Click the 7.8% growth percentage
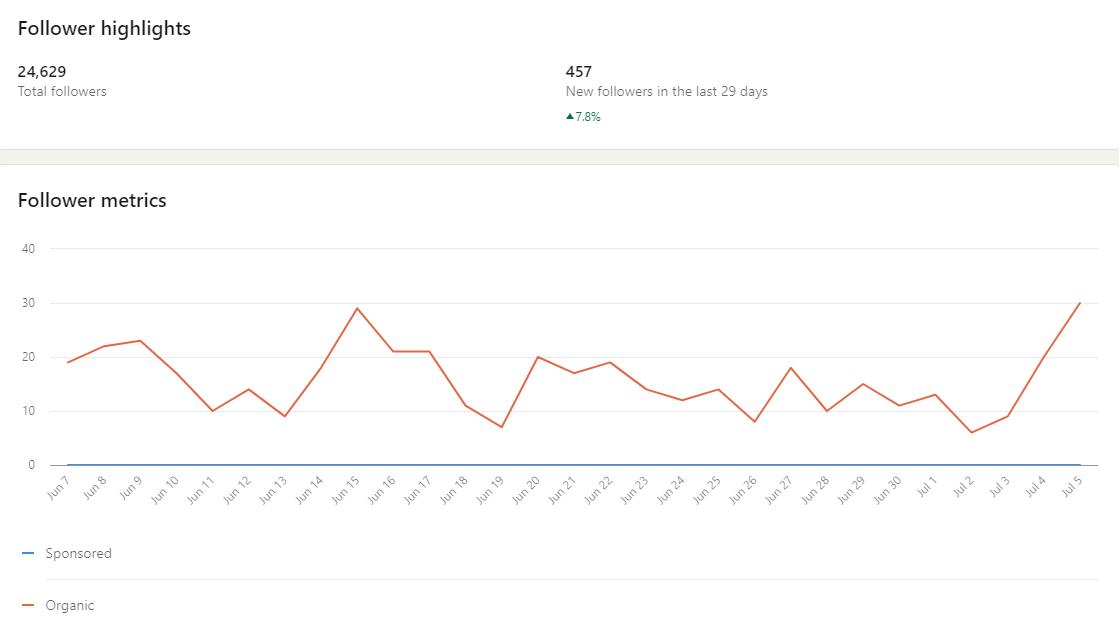The width and height of the screenshot is (1119, 625). 588,117
